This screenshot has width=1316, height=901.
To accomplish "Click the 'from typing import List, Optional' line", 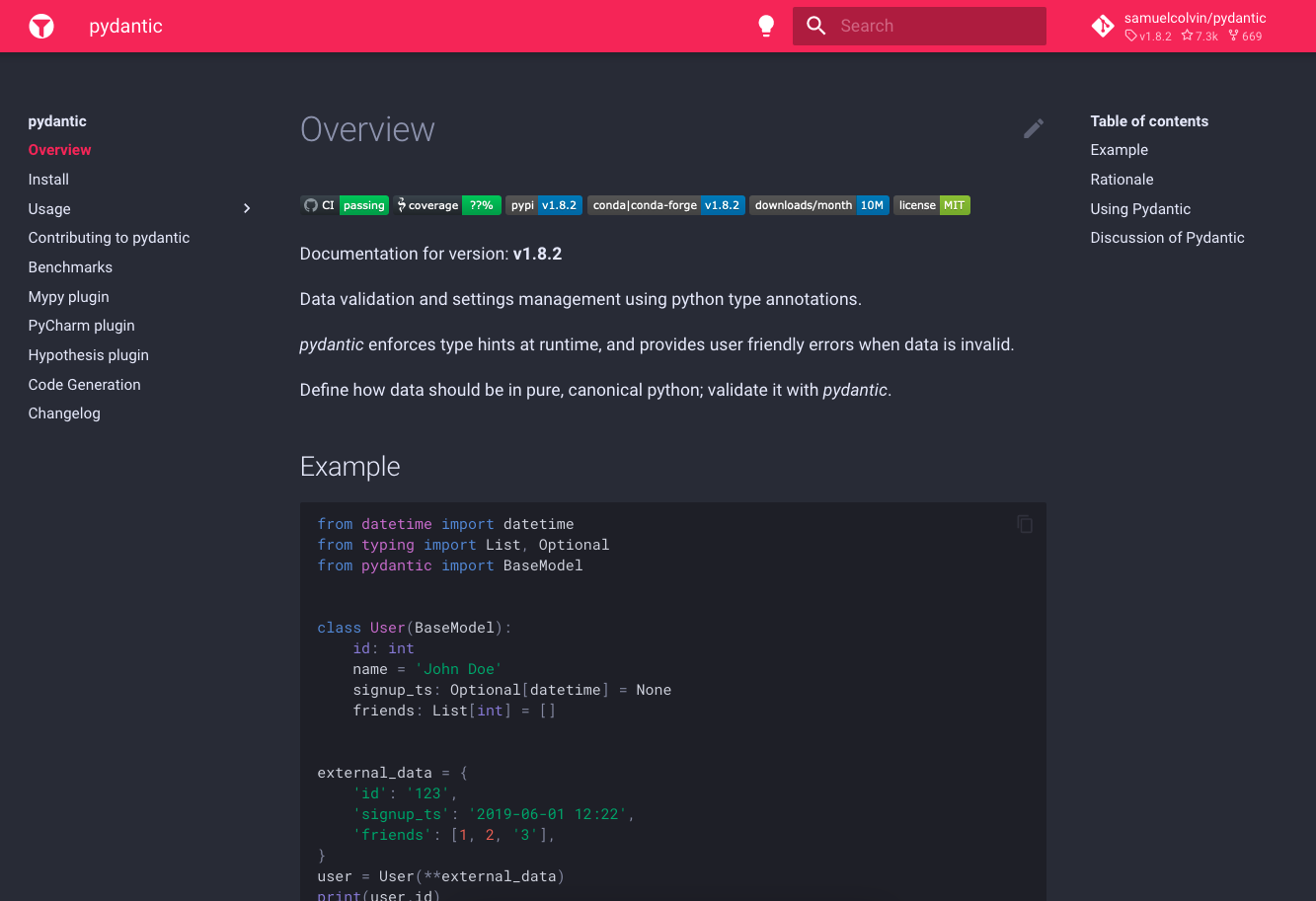I will tap(464, 545).
